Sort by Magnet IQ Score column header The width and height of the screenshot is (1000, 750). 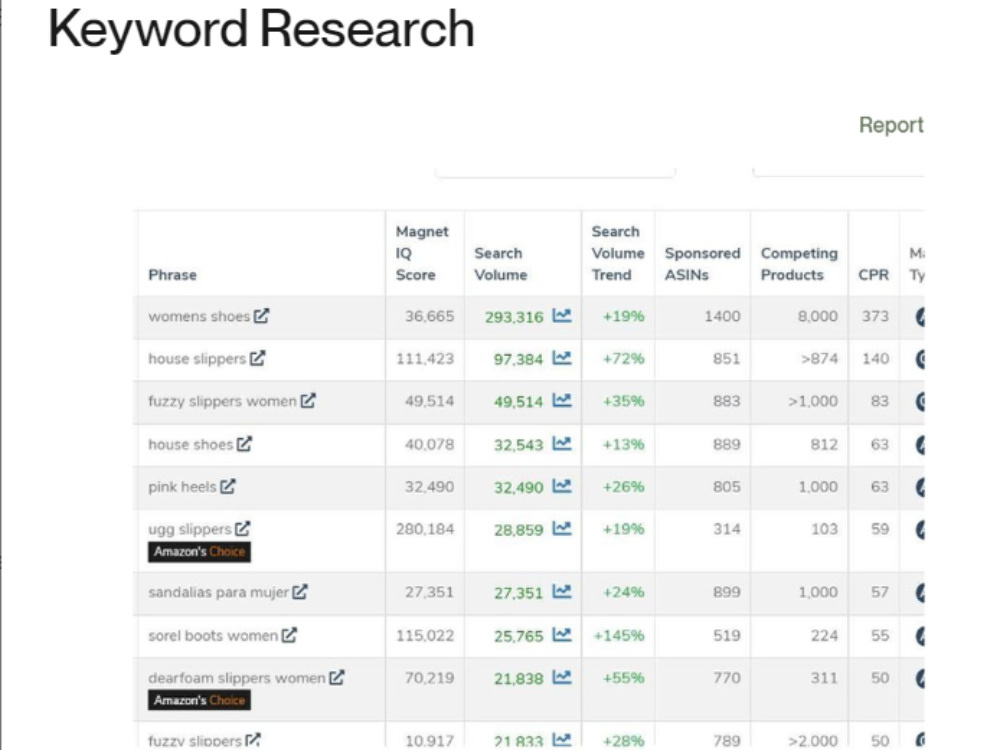(x=422, y=253)
